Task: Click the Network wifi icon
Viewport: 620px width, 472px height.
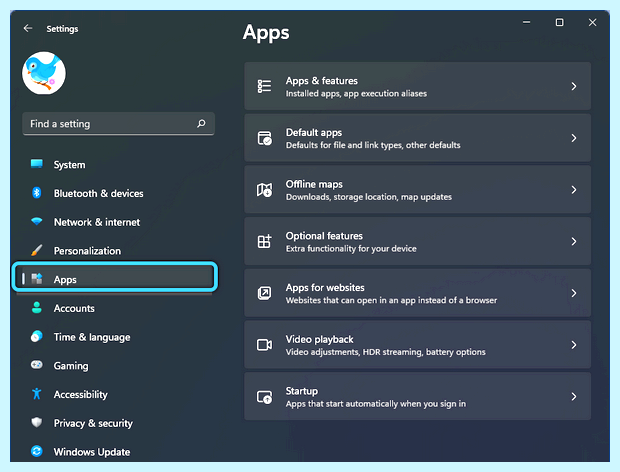Action: [37, 222]
